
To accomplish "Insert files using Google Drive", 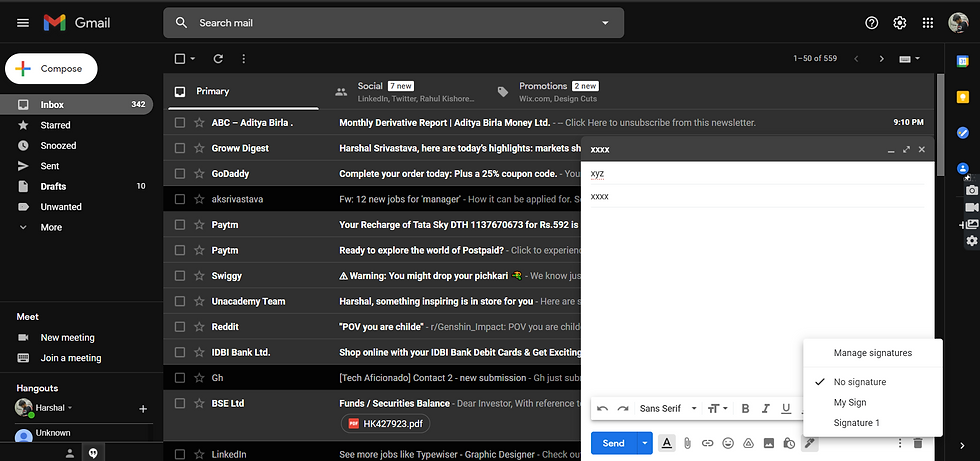I will click(748, 443).
